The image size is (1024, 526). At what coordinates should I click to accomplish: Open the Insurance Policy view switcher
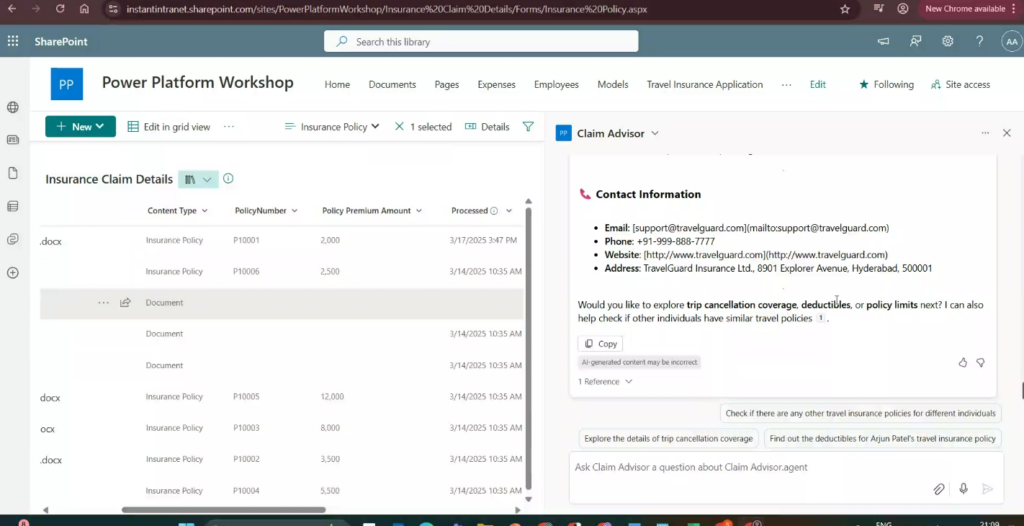click(x=332, y=127)
